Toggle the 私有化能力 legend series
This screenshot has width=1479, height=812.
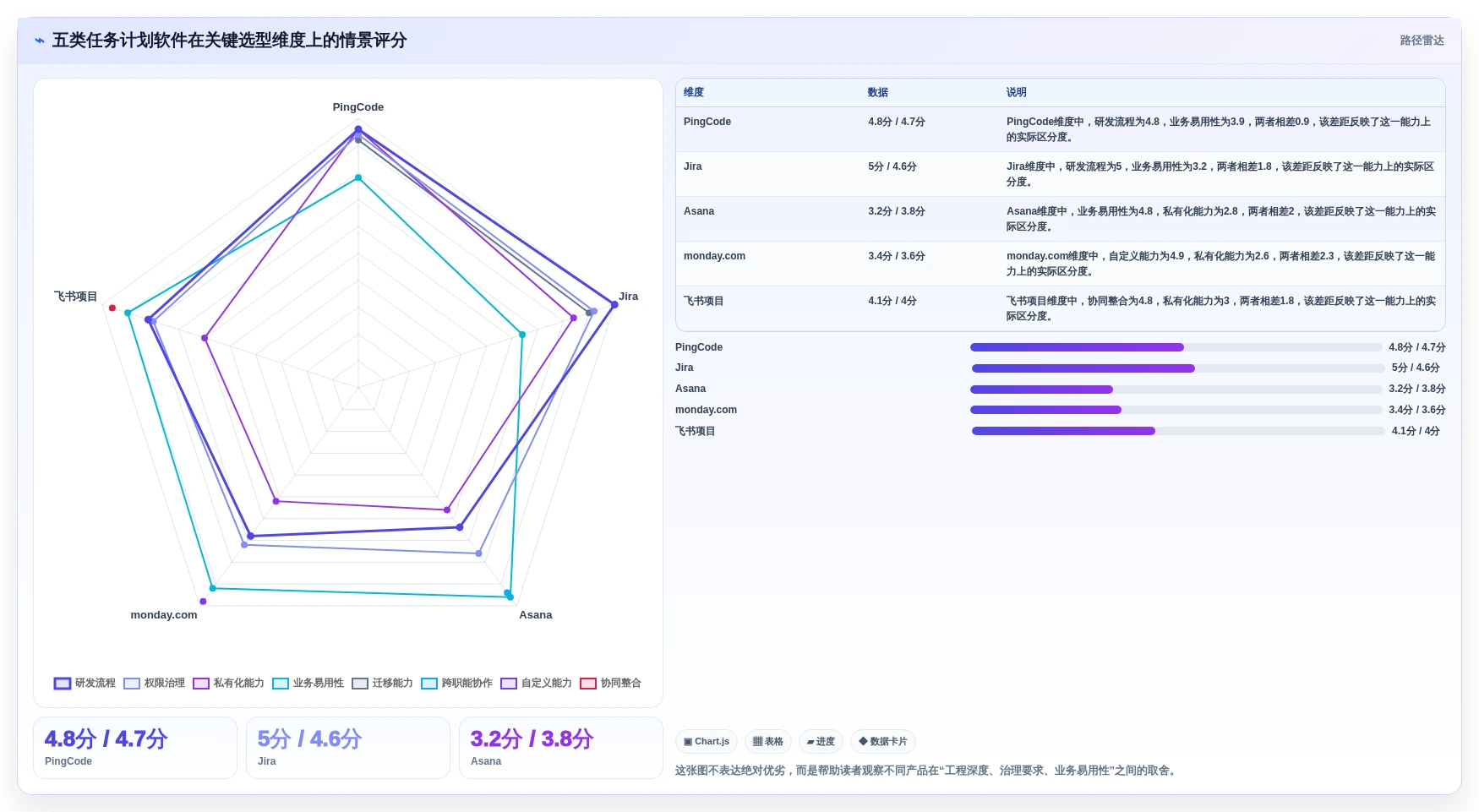(x=228, y=683)
